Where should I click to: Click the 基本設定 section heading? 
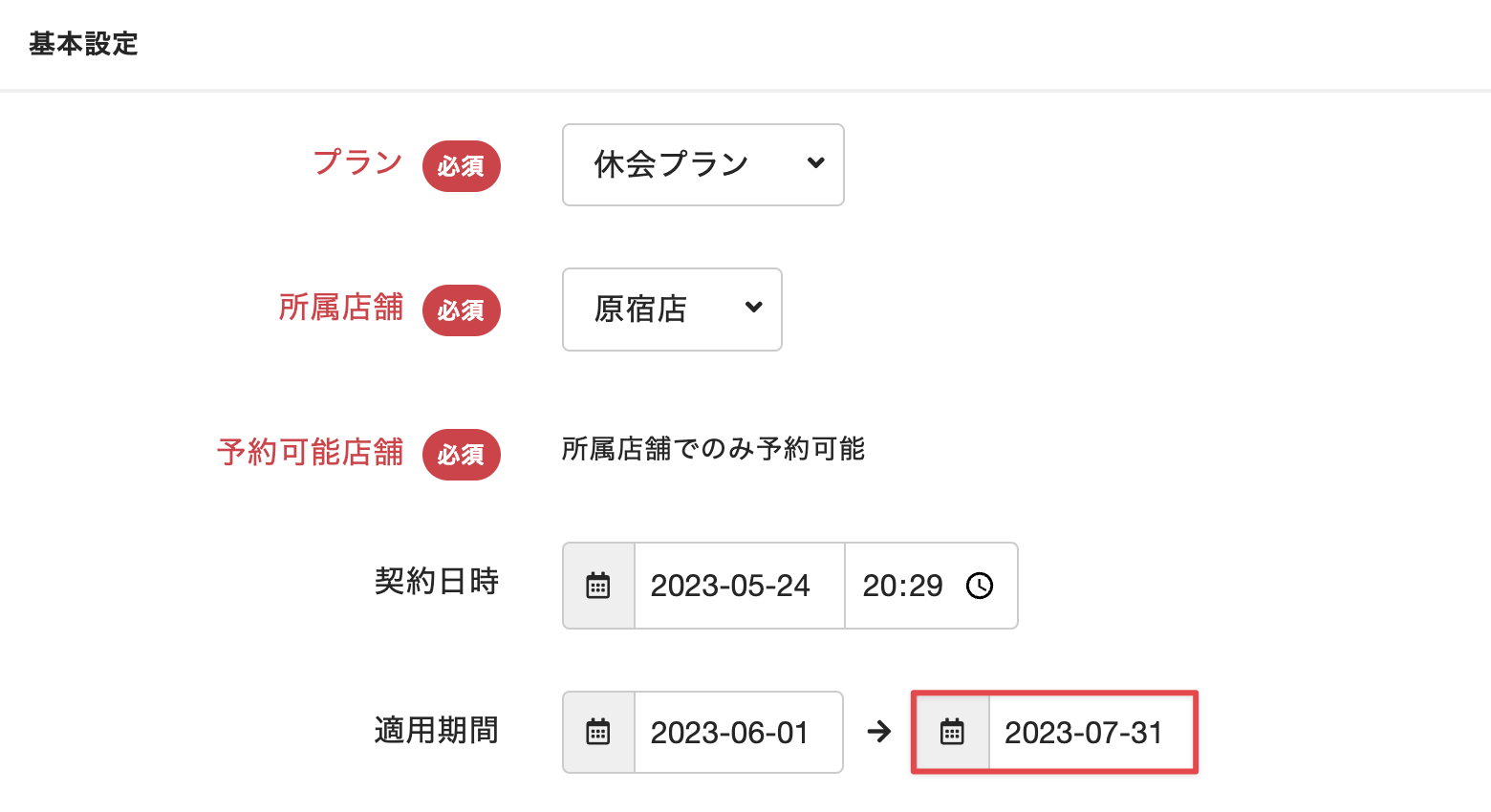click(84, 44)
